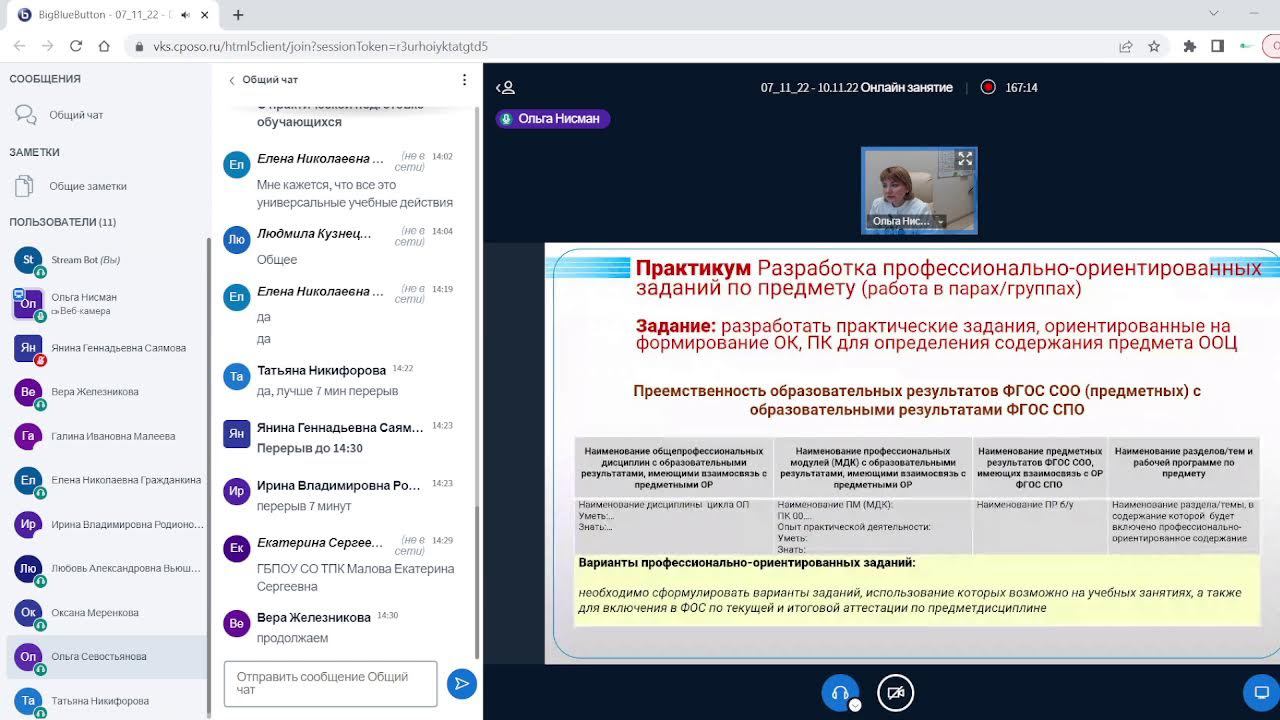The height and width of the screenshot is (720, 1280).
Task: Open the headphones audio button
Action: 840,693
